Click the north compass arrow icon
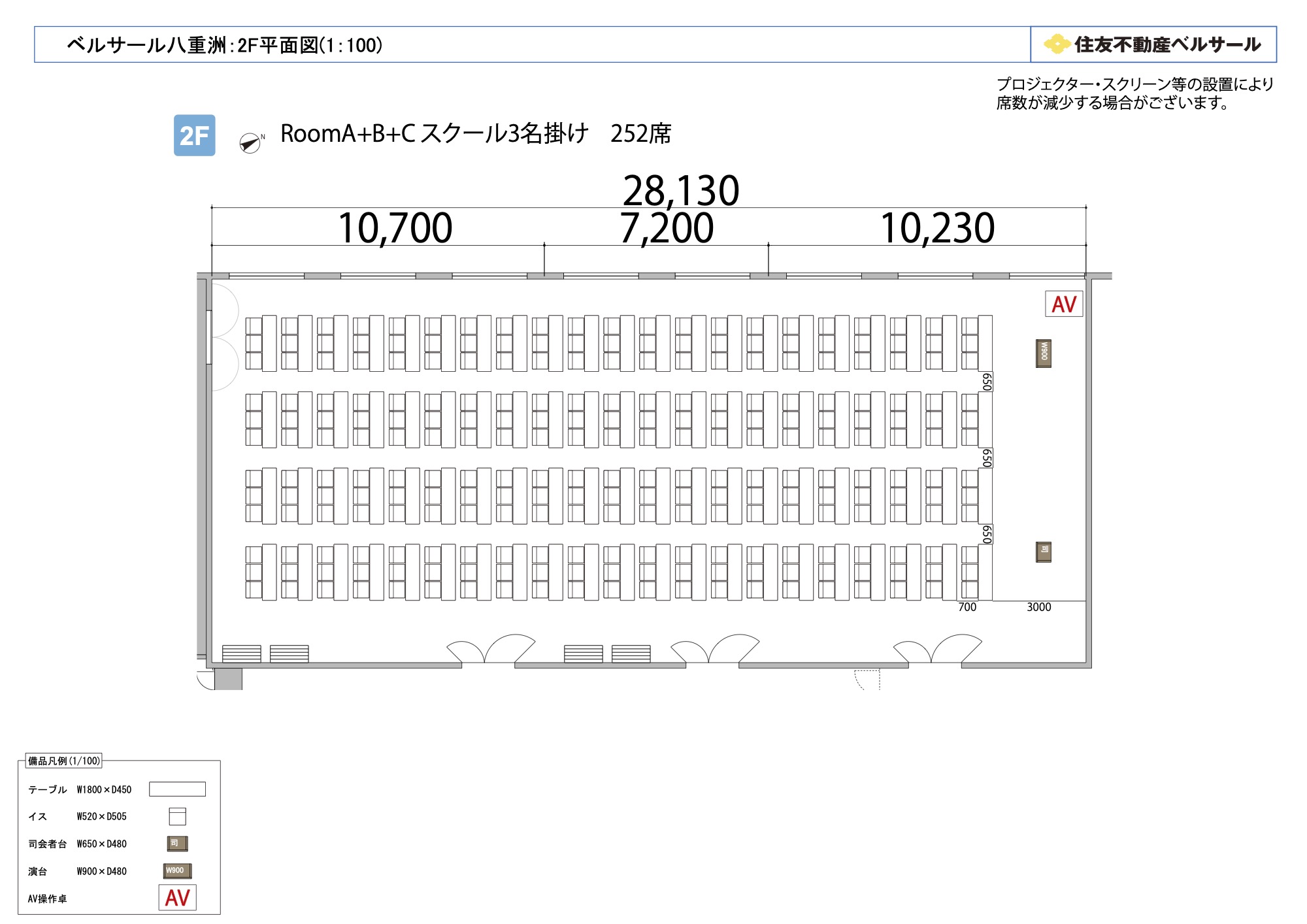This screenshot has width=1307, height=924. [x=250, y=142]
